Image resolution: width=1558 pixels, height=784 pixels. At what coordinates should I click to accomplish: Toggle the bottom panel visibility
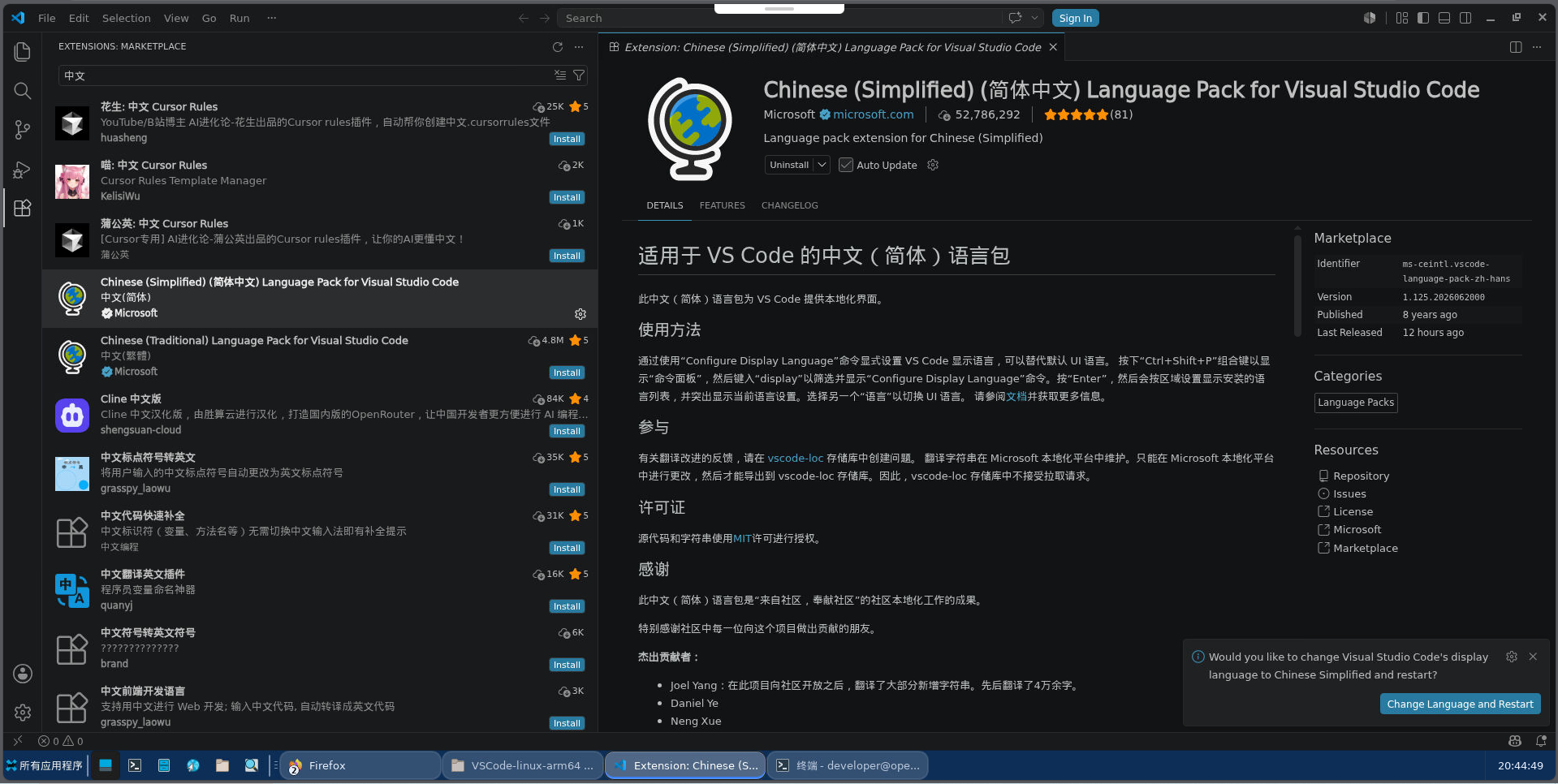point(1444,18)
